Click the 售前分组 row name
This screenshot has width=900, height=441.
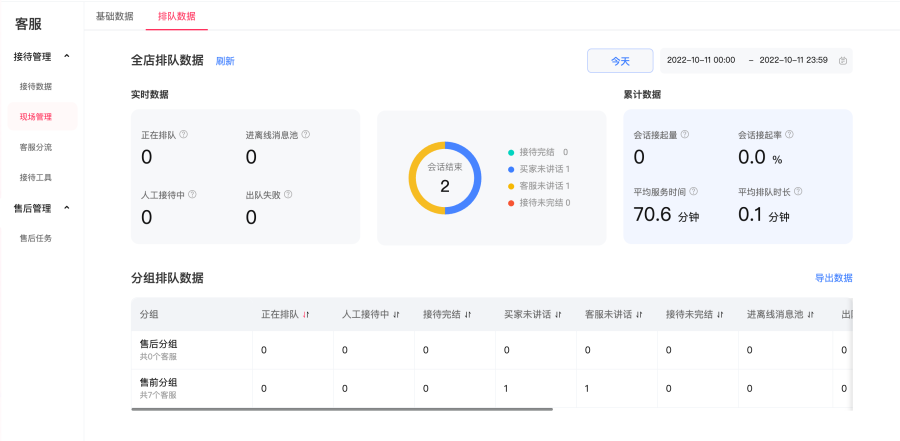(x=158, y=382)
